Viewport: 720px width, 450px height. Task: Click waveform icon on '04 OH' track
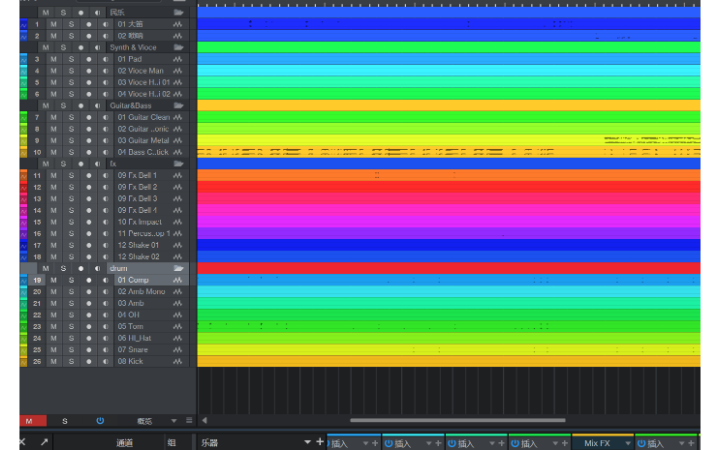178,315
